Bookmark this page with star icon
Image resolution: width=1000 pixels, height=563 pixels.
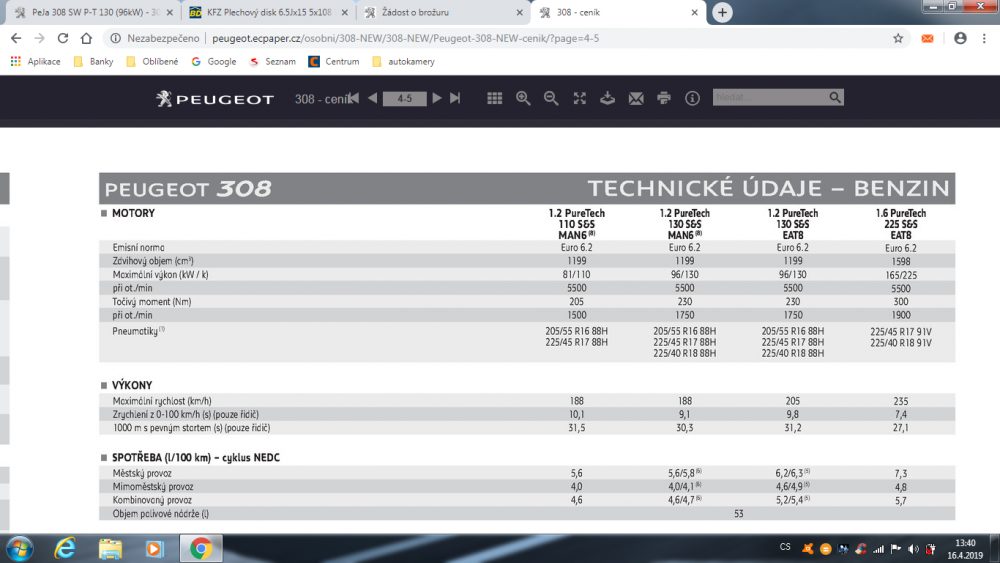(x=898, y=38)
